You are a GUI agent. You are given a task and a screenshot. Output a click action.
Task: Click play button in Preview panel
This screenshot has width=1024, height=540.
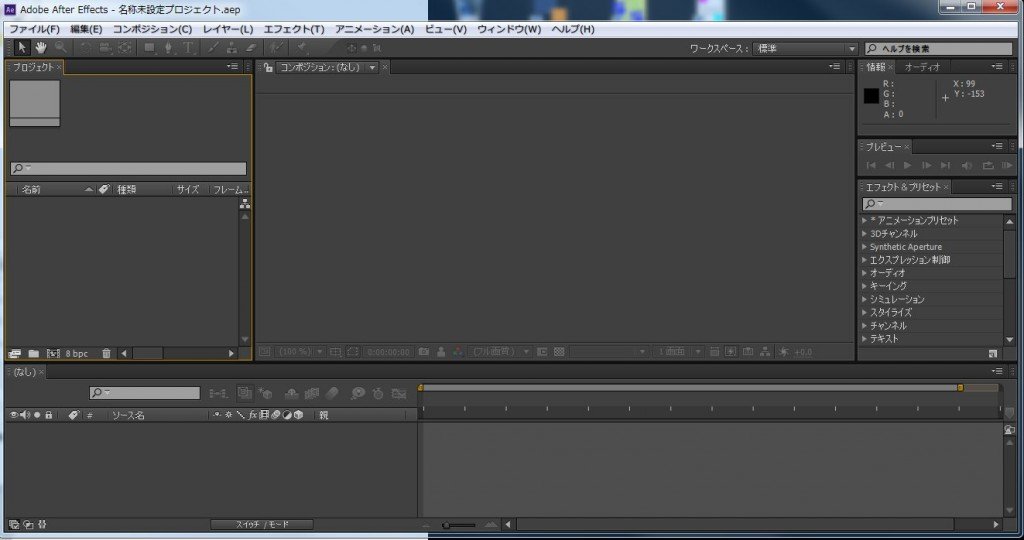pos(907,165)
